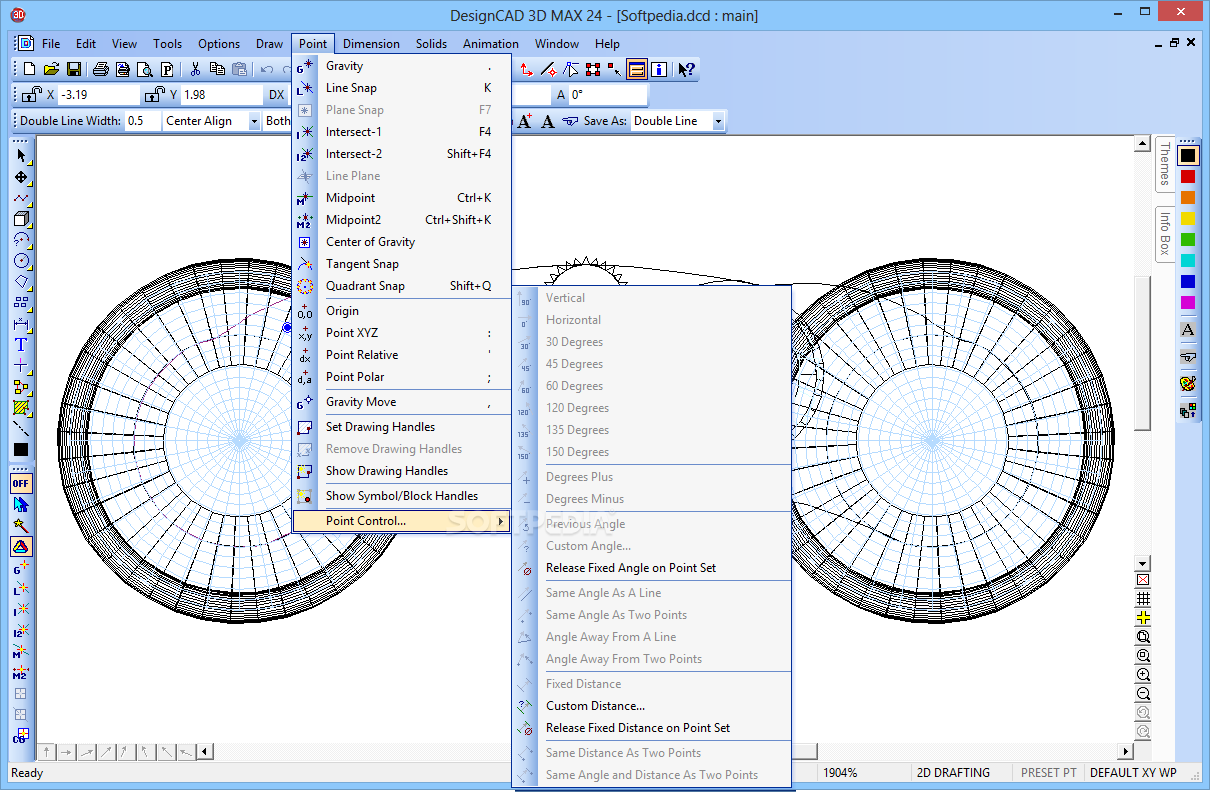Toggle the highlighted layers toolbar button
This screenshot has height=792, width=1210.
click(x=636, y=69)
